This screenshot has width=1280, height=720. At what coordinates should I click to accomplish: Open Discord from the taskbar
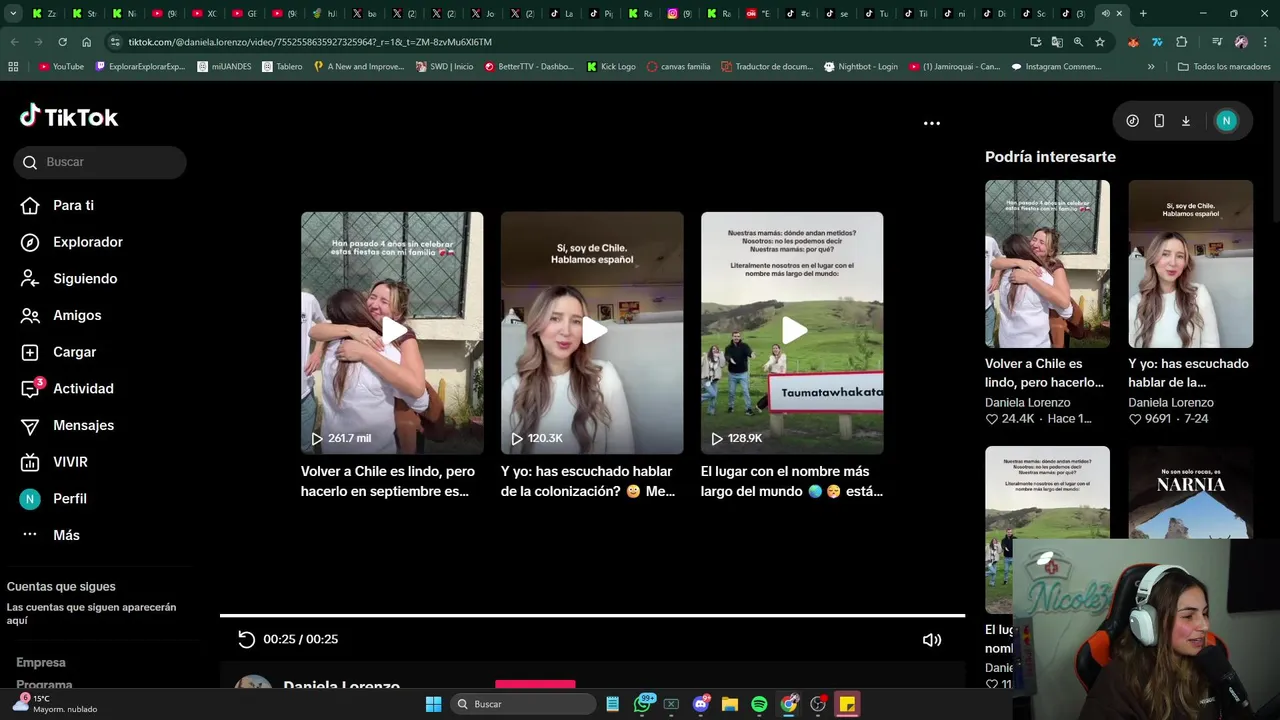(x=701, y=704)
